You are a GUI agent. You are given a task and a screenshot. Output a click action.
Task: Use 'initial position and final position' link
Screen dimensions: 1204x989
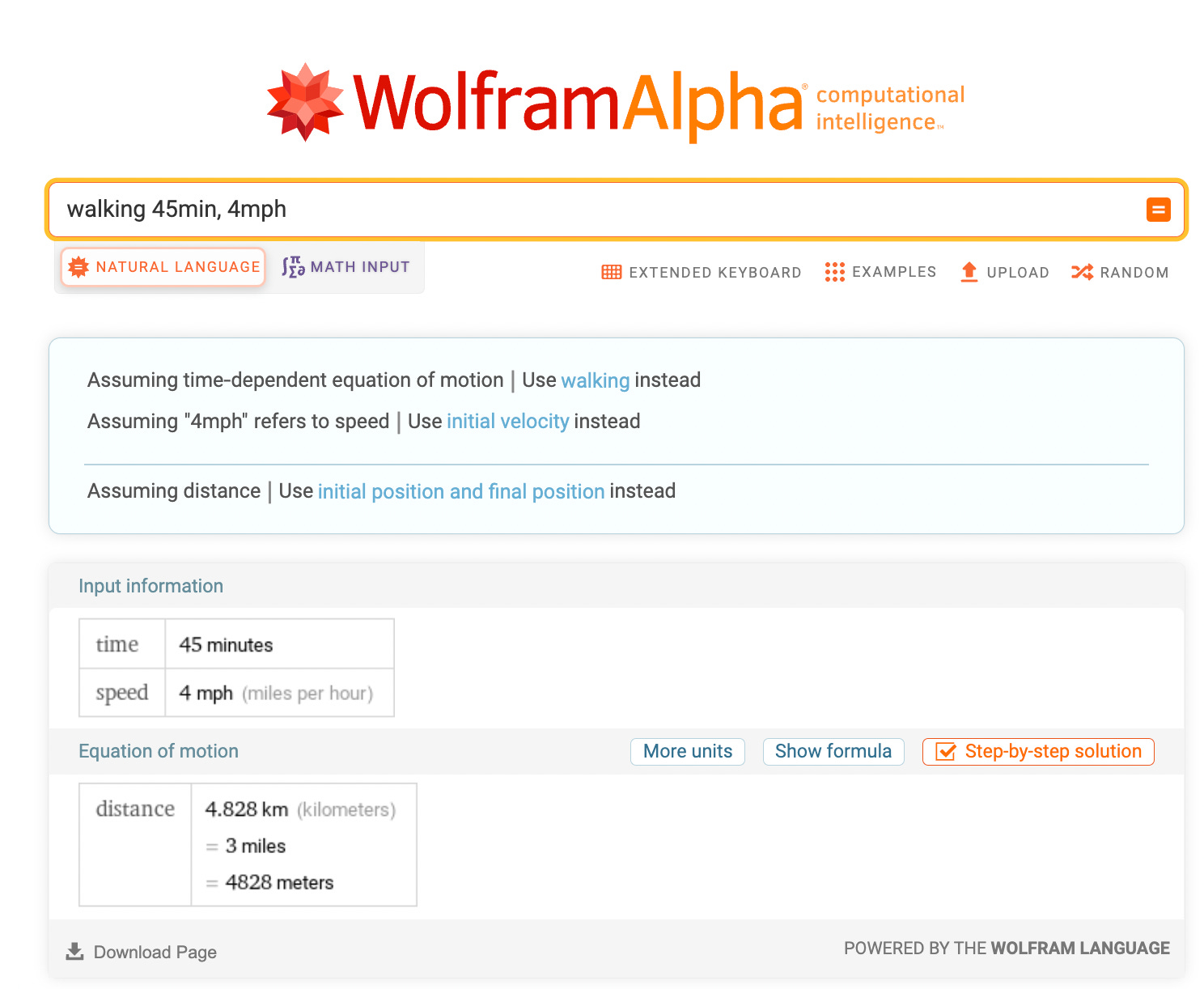tap(461, 491)
